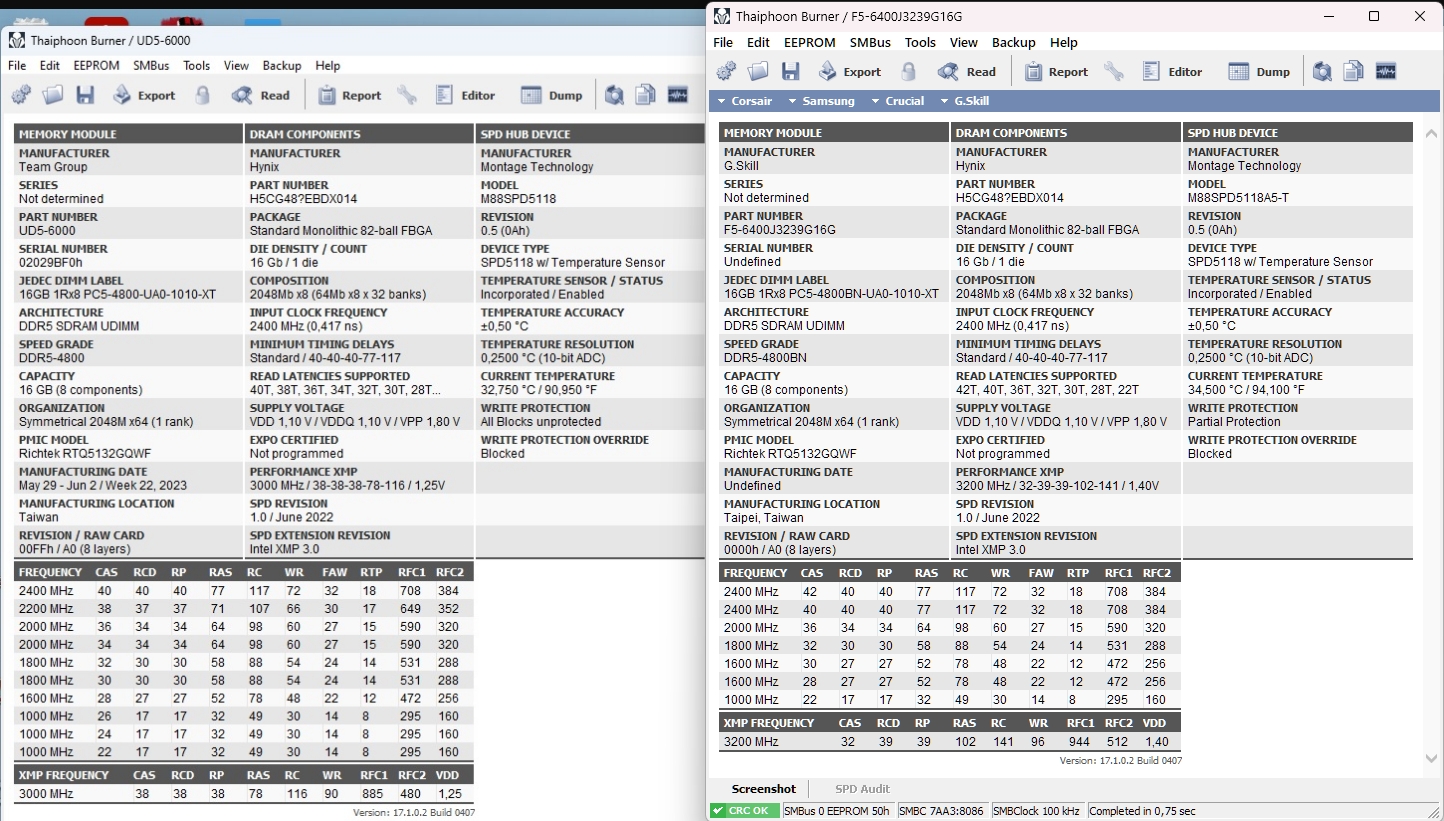Viewport: 1444px width, 821px height.
Task: Select the "Team Group" manufacturer value
Action: pyautogui.click(x=53, y=167)
